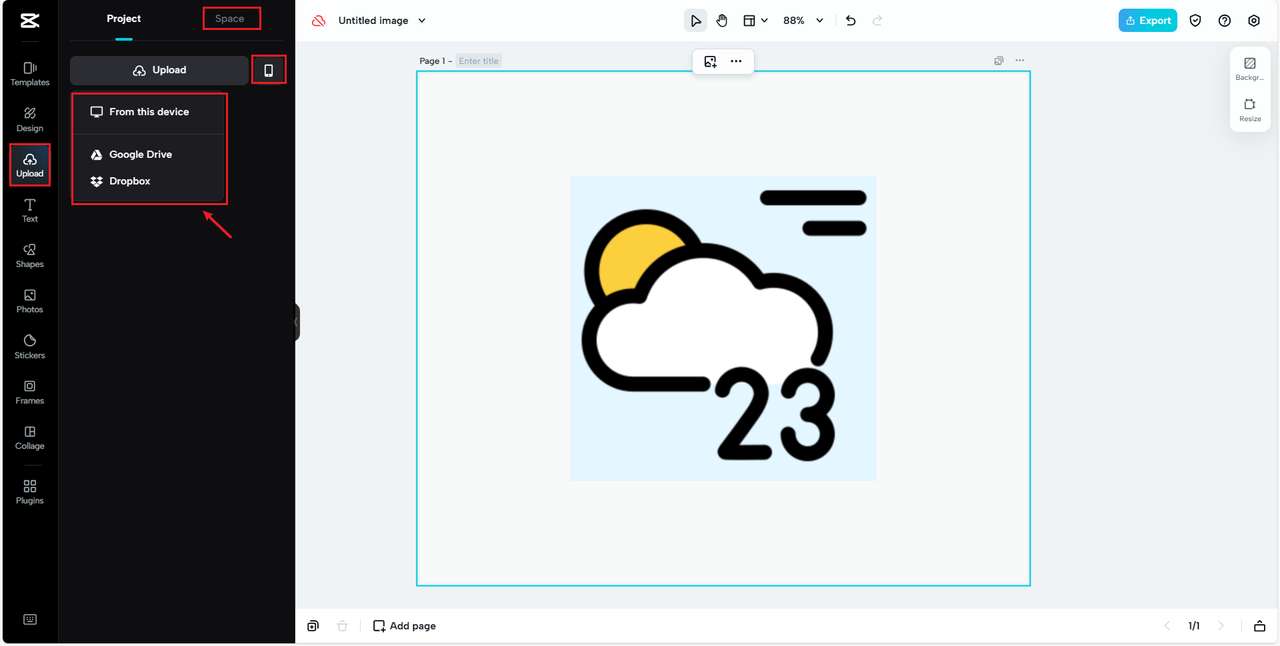1280x646 pixels.
Task: Upload from phone icon button
Action: click(269, 70)
